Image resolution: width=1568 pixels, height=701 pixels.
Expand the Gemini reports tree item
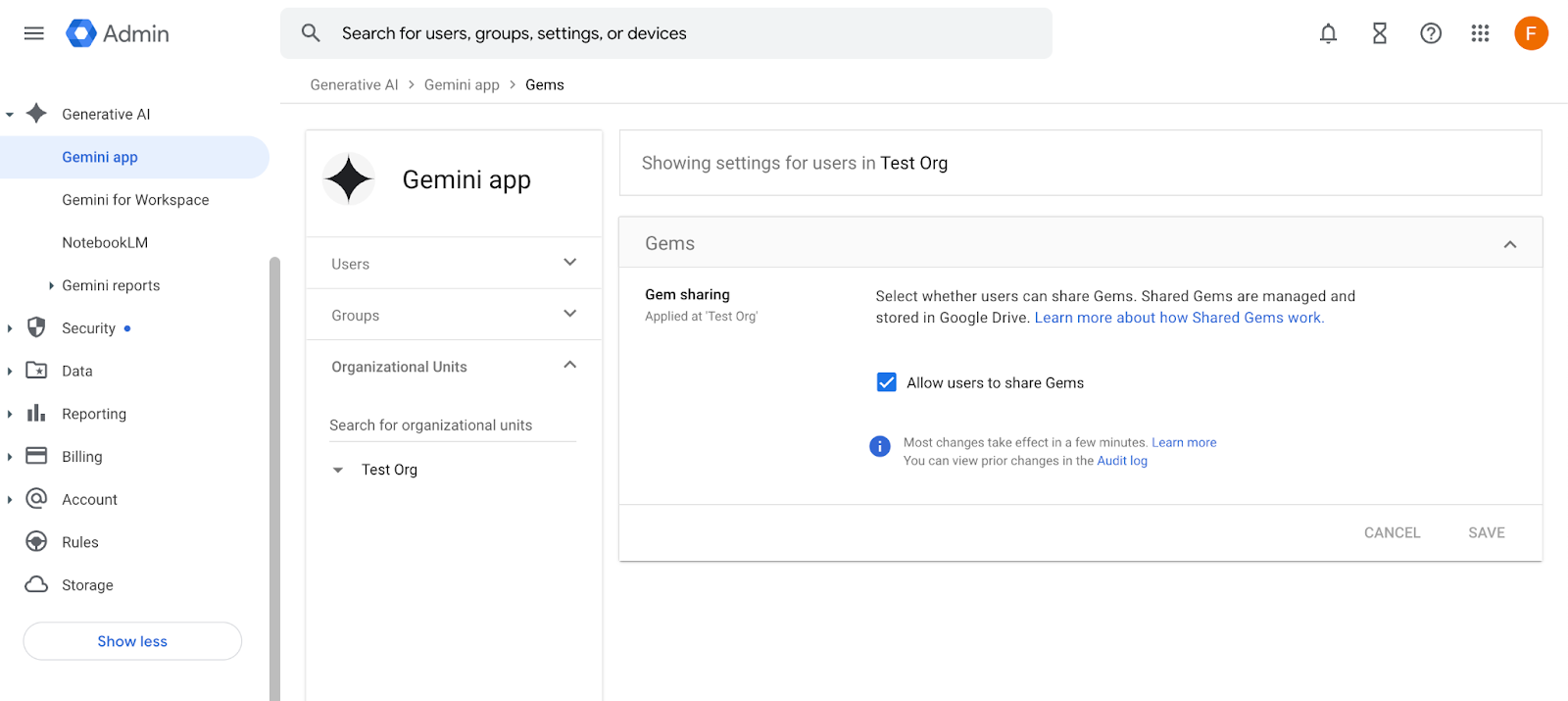[51, 285]
